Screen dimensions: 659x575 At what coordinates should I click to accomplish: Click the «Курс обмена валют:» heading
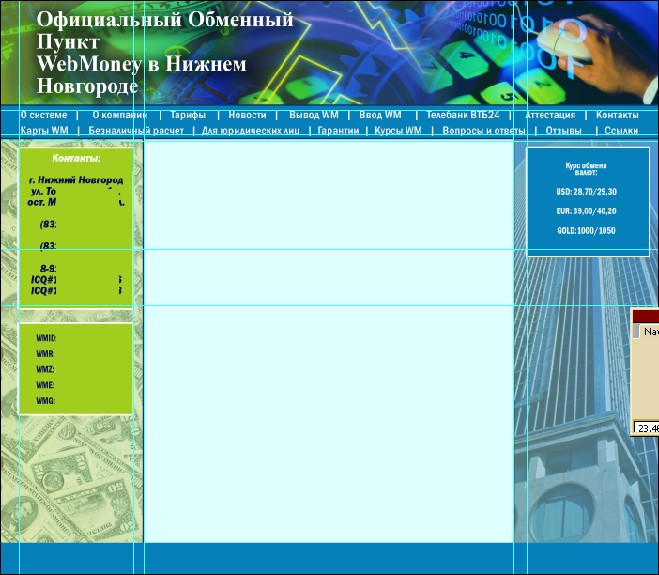(x=586, y=169)
